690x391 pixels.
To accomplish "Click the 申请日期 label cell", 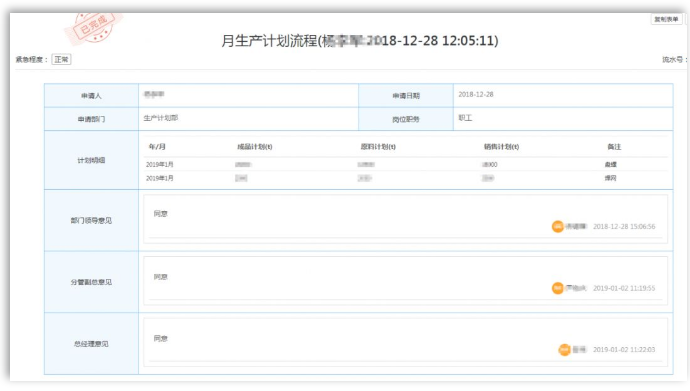I will pos(406,95).
